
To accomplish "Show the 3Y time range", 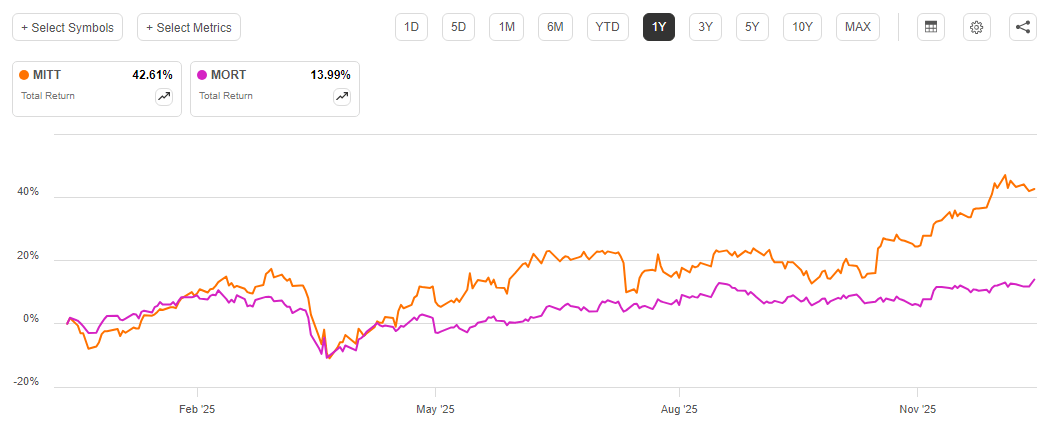I will click(705, 27).
